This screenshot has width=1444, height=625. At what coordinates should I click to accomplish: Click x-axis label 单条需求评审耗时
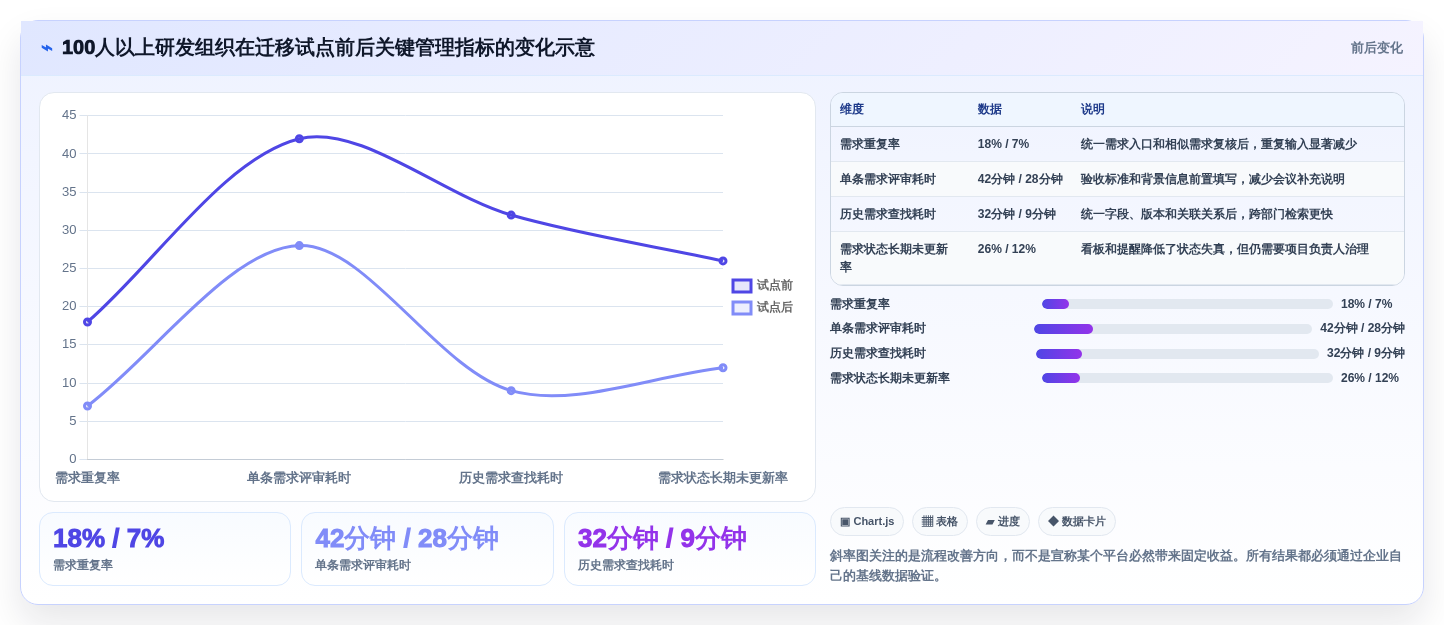point(299,478)
